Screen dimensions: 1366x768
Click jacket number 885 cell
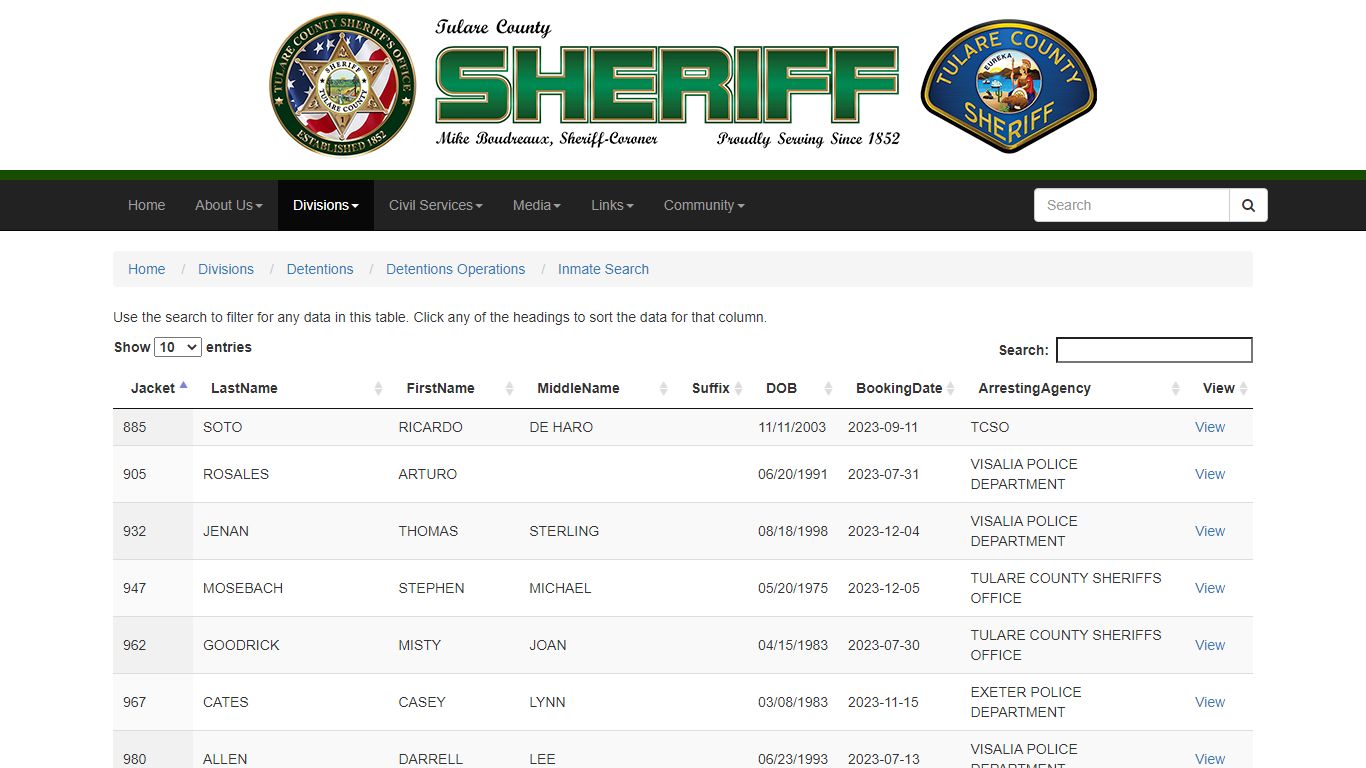[x=153, y=427]
